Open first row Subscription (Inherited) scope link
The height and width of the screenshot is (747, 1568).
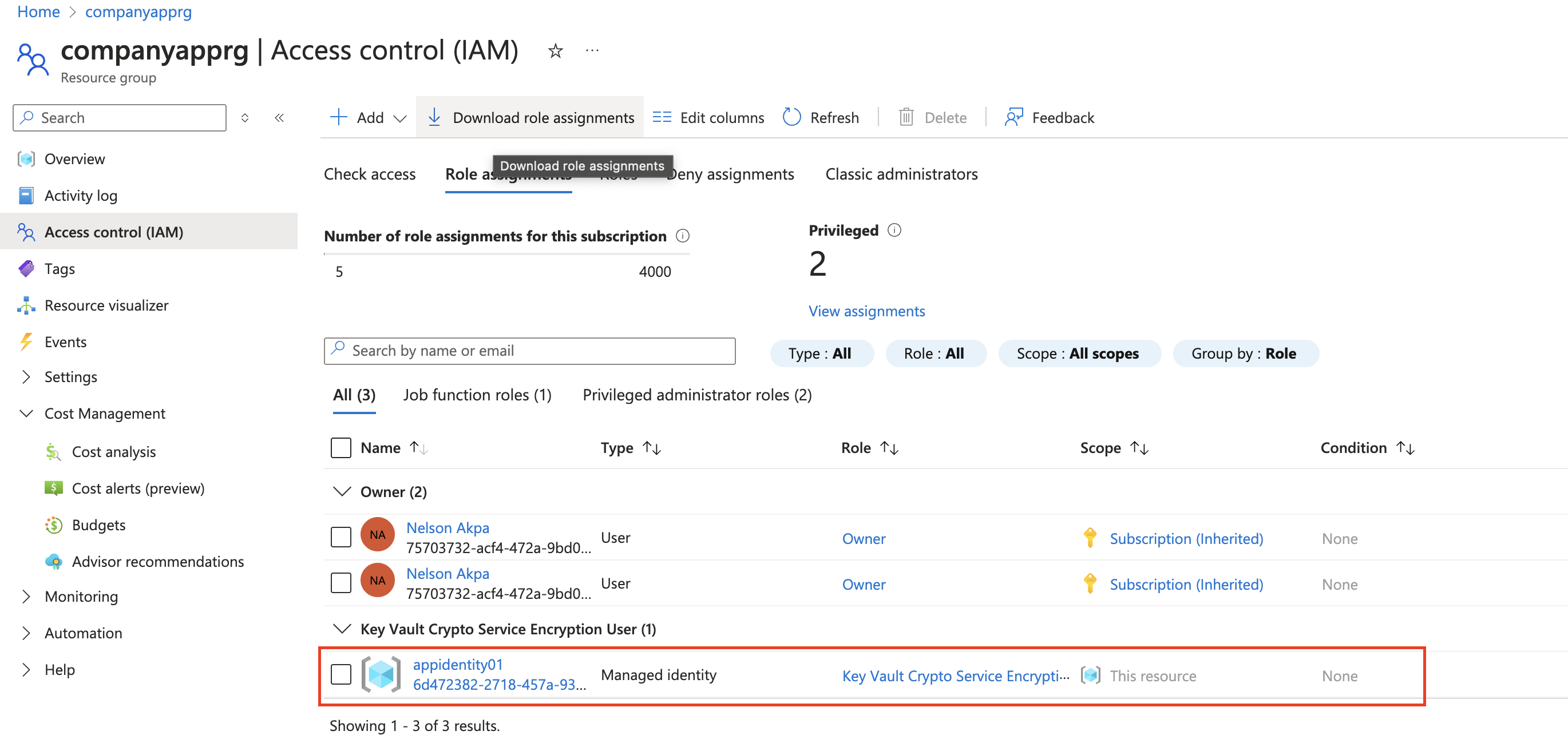[1186, 538]
